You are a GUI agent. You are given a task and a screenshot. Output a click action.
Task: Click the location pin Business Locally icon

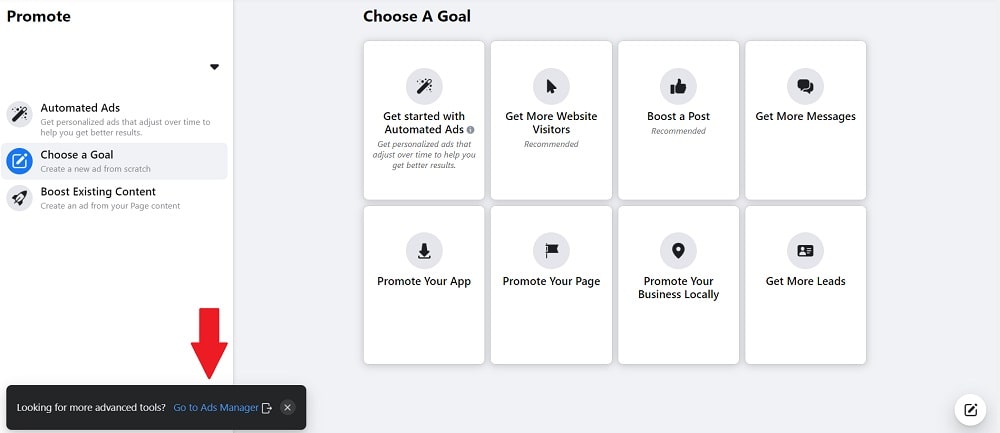pos(678,251)
